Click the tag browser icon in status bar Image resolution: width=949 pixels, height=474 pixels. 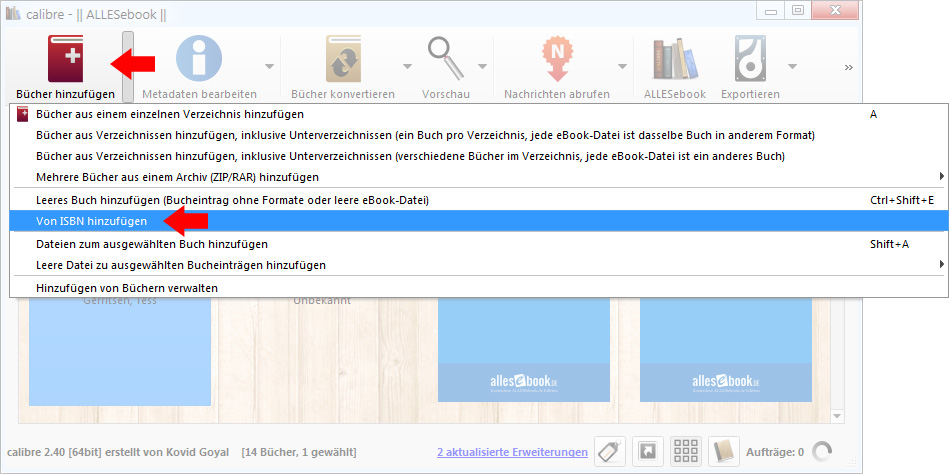click(x=610, y=451)
